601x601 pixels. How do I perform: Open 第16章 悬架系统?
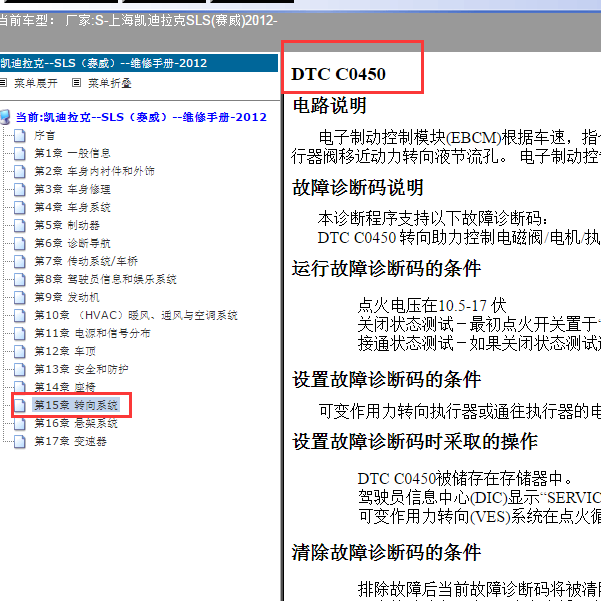tap(76, 423)
